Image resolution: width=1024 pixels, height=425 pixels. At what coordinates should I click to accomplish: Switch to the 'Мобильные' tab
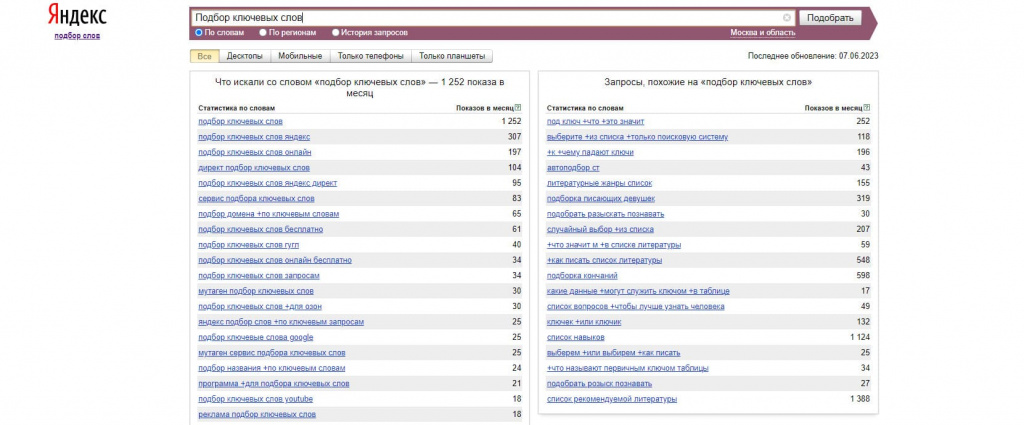[300, 56]
